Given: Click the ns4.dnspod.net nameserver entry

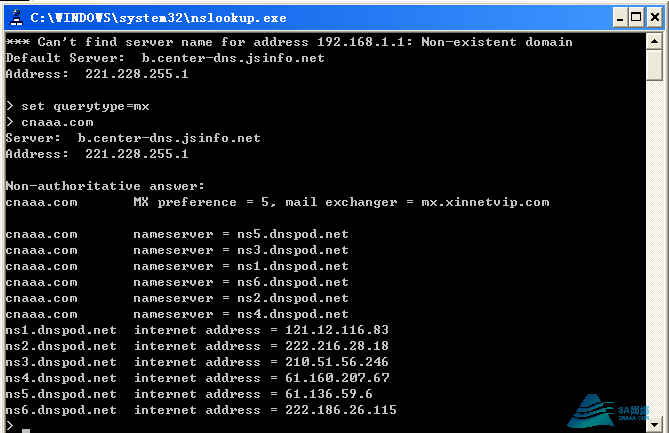Looking at the screenshot, I should pos(293,314).
